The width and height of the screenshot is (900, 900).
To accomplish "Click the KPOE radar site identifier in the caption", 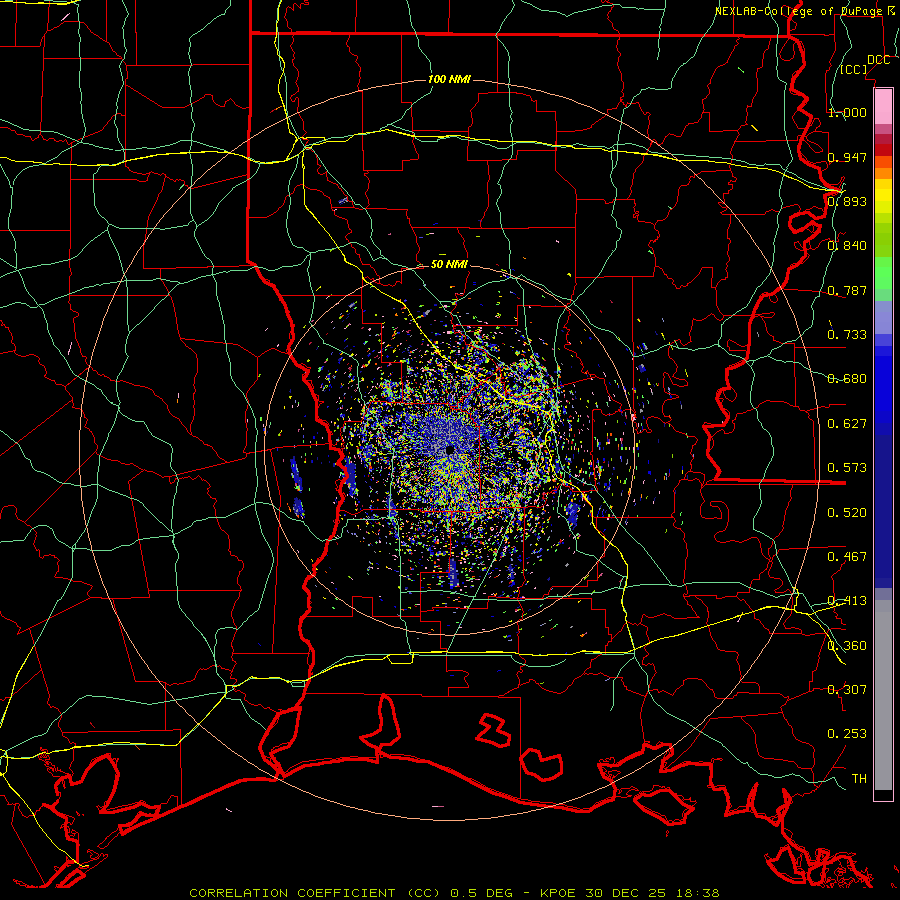I will 560,893.
